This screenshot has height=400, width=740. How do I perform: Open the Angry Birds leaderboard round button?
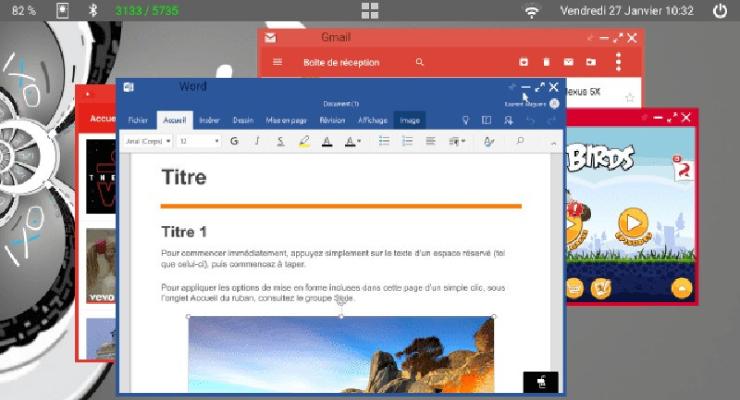coord(601,288)
